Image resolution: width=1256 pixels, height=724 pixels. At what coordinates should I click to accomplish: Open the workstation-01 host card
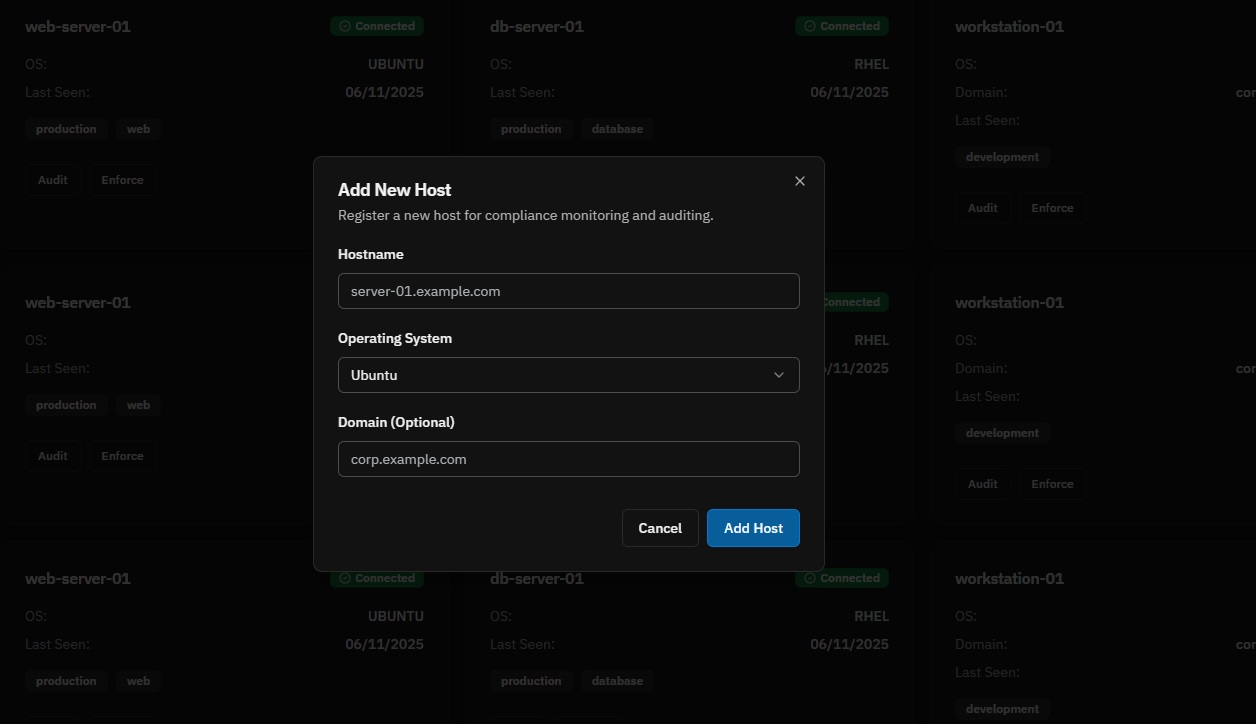(x=1009, y=26)
